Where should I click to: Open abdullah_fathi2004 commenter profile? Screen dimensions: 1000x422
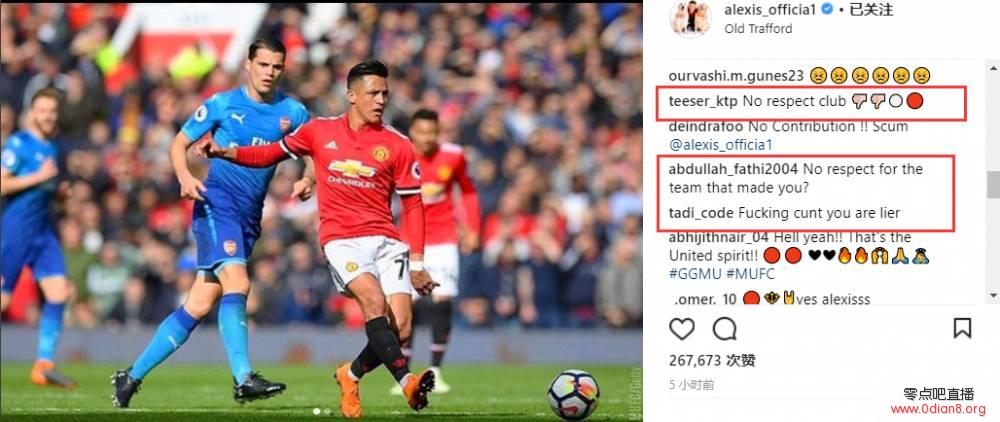tap(733, 170)
